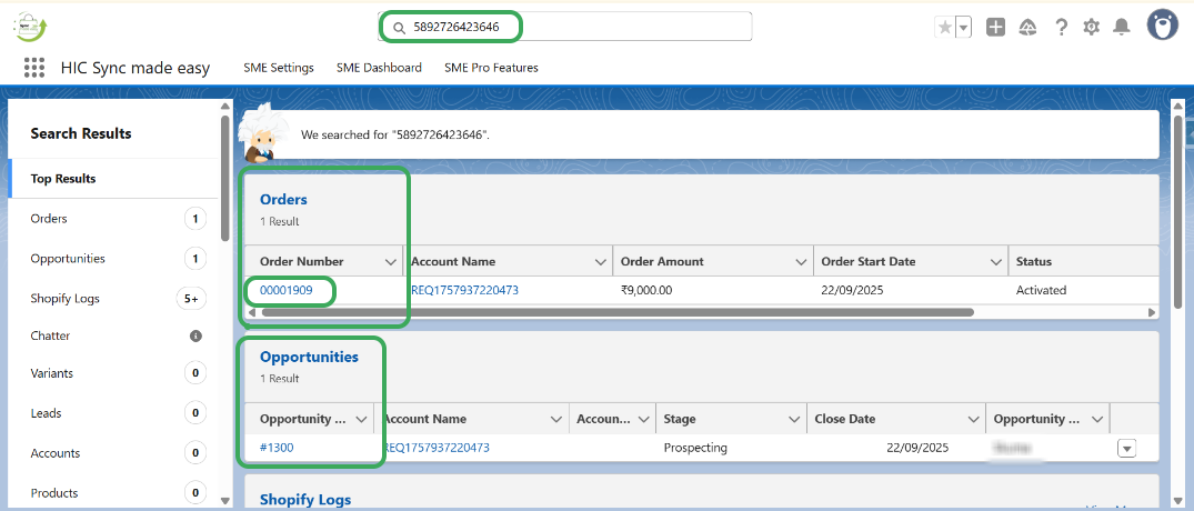Open row actions menu for opportunity #1300

tap(1126, 449)
